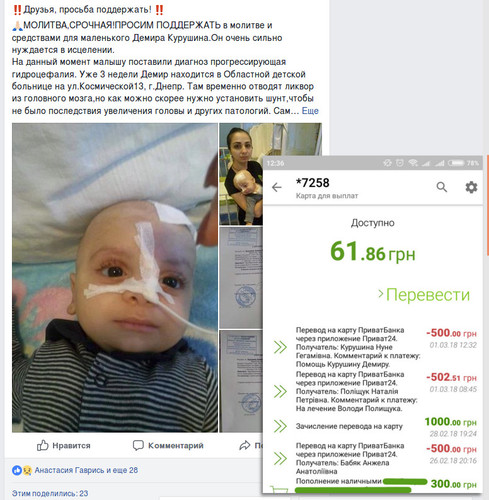Open the Этим поделились: 23 shares link
489x500 pixels.
tap(50, 493)
